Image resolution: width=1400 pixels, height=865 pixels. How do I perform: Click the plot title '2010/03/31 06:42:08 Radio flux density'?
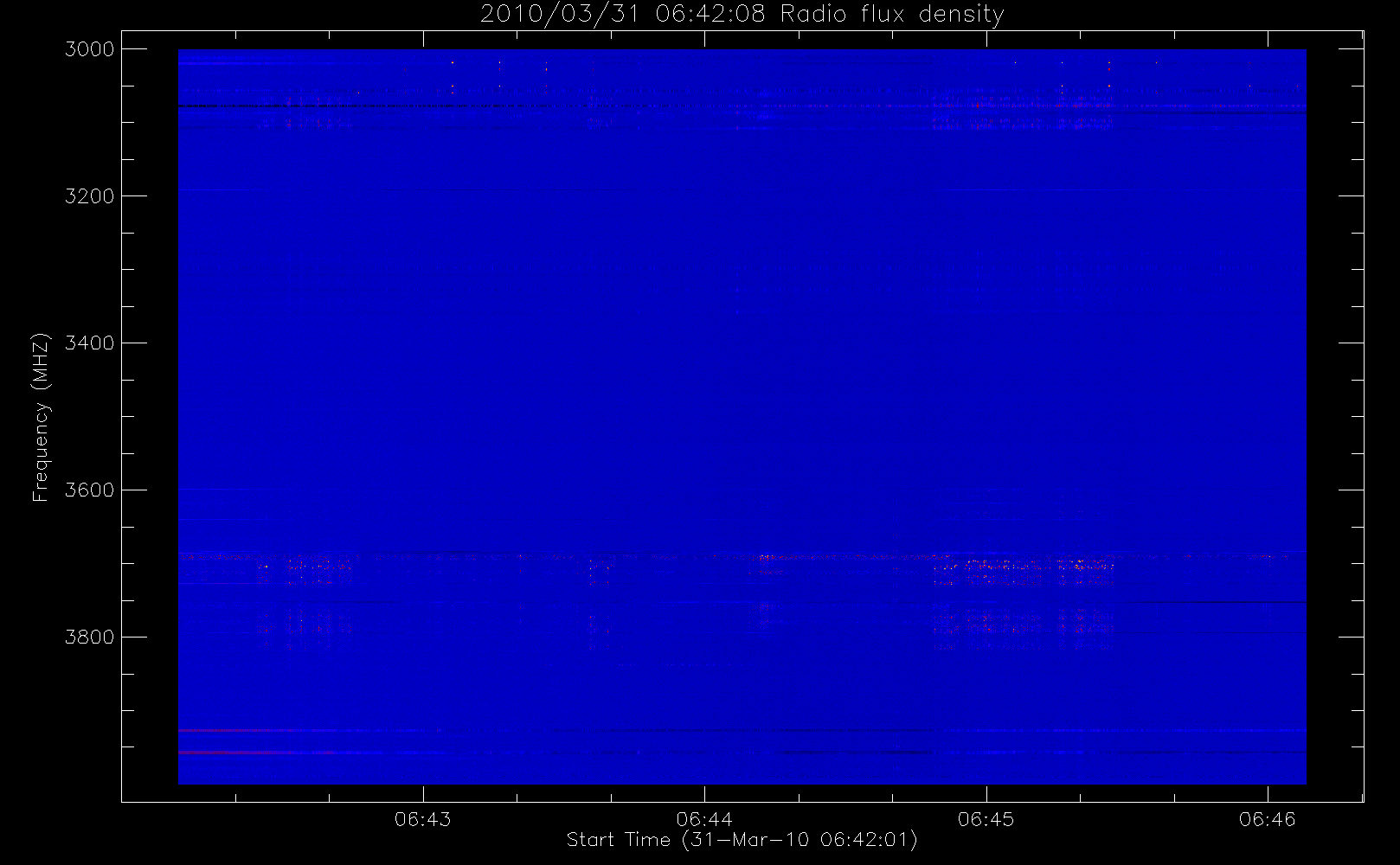point(742,15)
